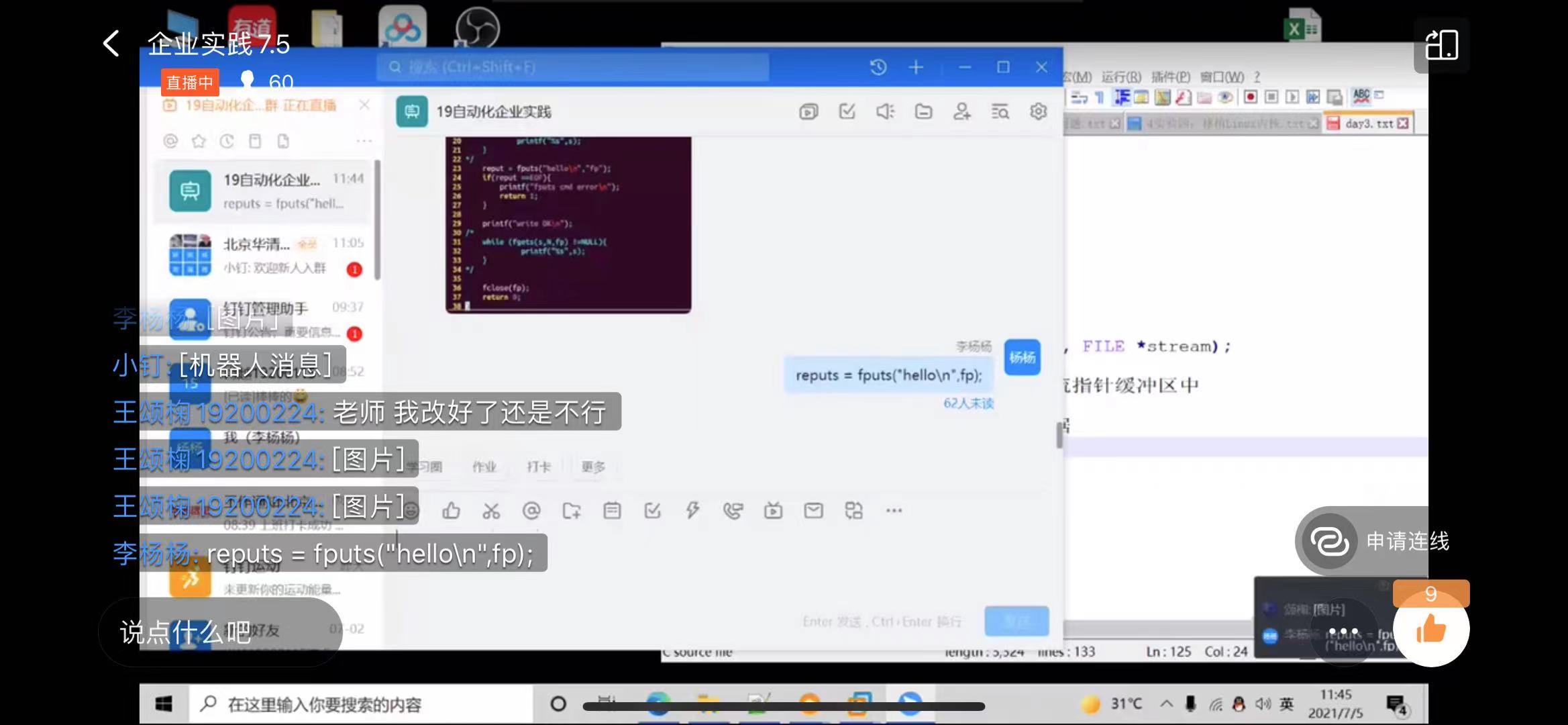Image resolution: width=1568 pixels, height=725 pixels.
Task: Open group settings gear in chat header
Action: point(1038,111)
